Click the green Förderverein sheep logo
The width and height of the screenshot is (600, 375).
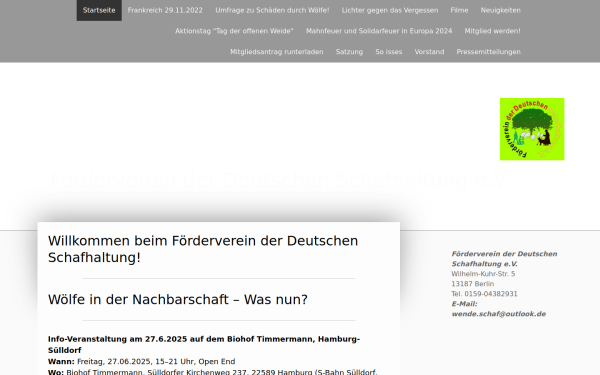coord(532,129)
